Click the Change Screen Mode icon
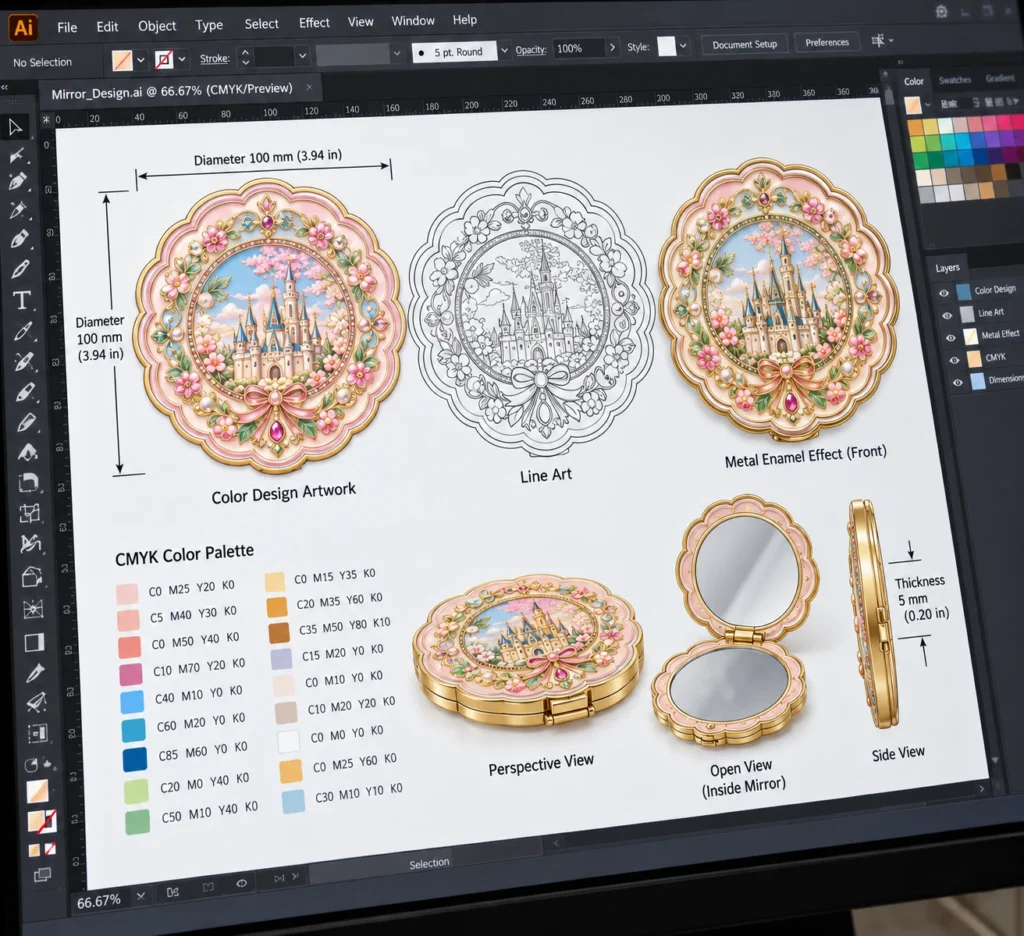1024x936 pixels. pyautogui.click(x=42, y=874)
